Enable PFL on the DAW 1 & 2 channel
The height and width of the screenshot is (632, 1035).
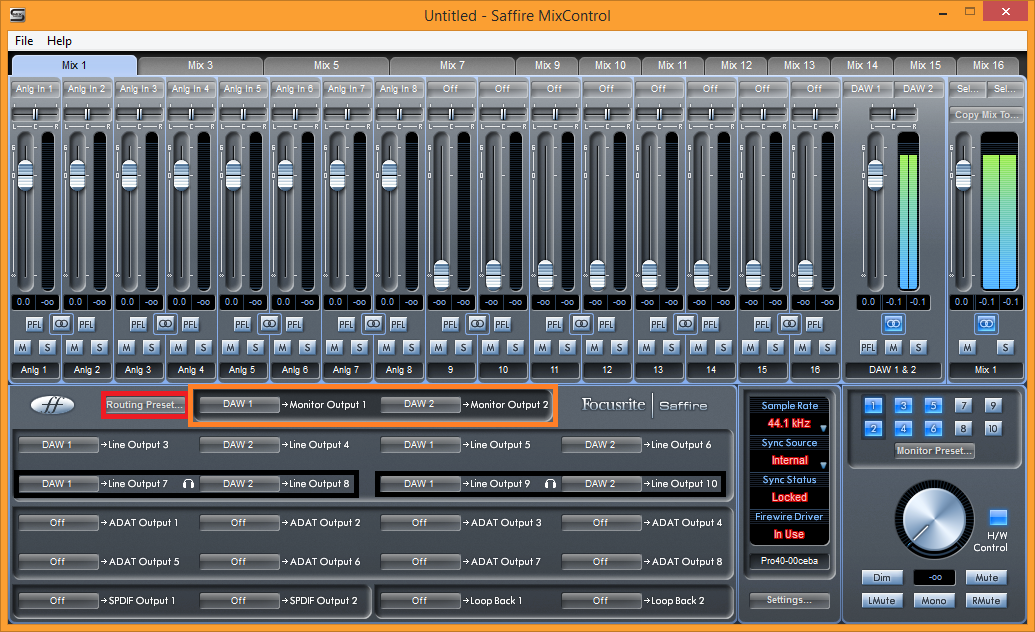(868, 347)
